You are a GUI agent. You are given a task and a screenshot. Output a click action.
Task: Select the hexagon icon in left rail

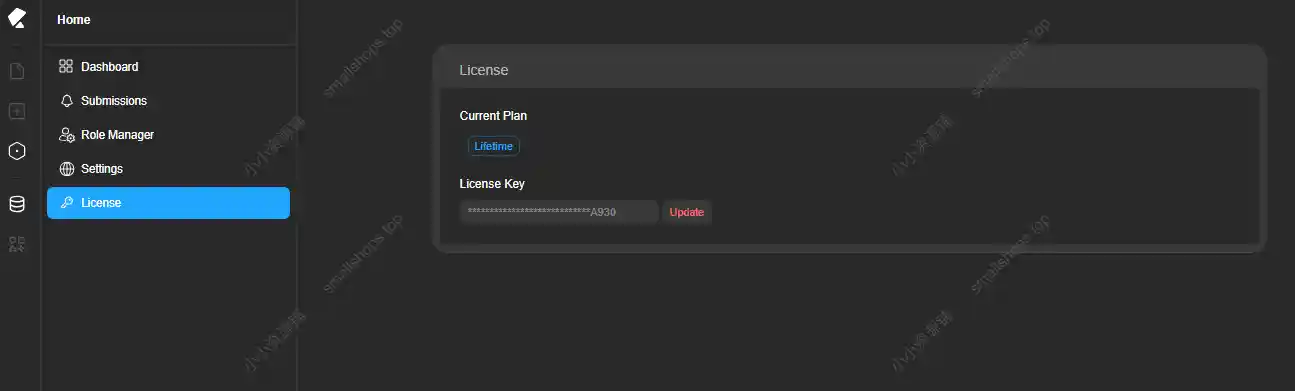pyautogui.click(x=16, y=151)
